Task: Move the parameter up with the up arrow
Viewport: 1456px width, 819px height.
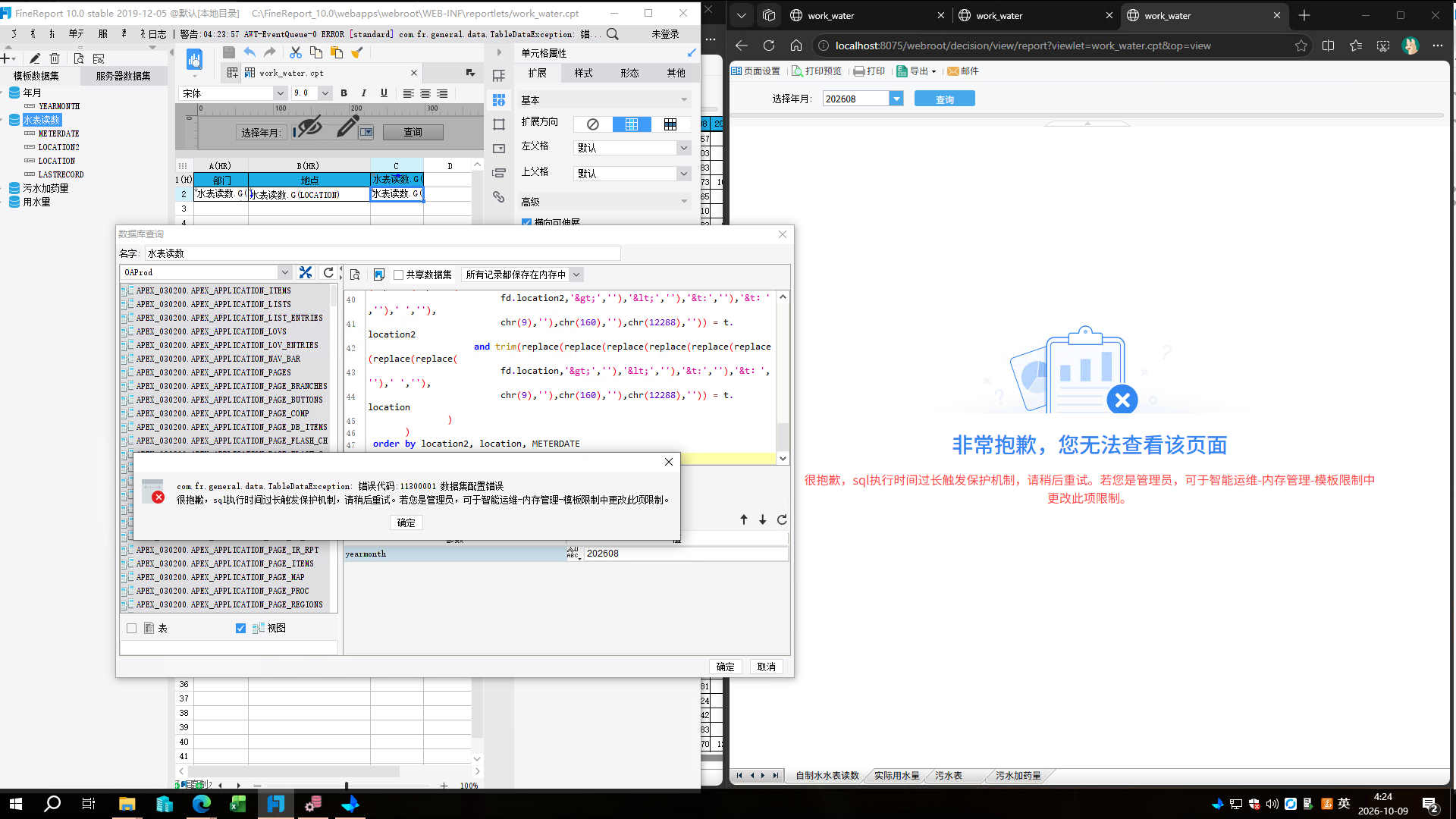Action: [x=744, y=519]
